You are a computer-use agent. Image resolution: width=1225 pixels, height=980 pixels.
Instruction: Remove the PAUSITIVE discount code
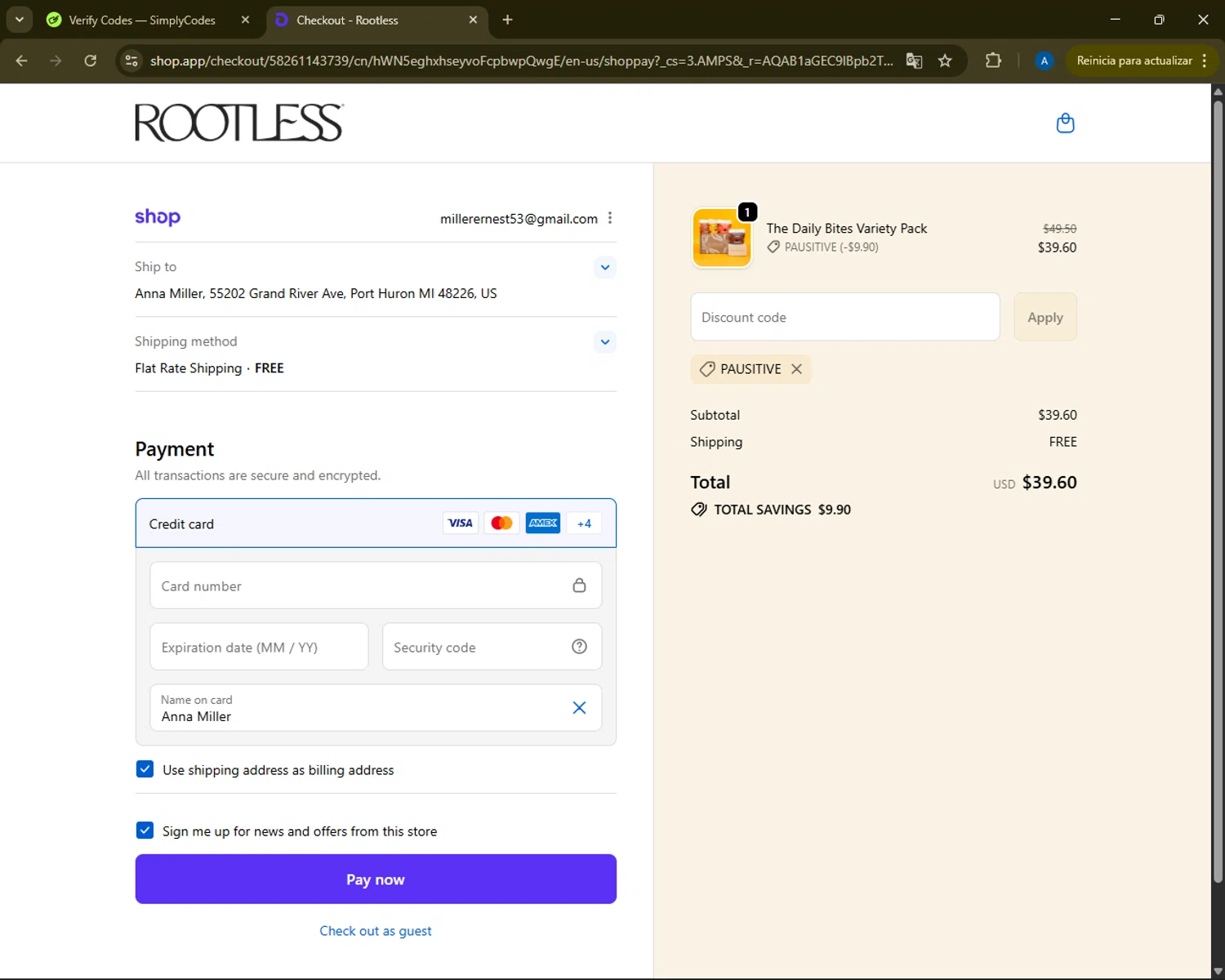click(x=796, y=369)
